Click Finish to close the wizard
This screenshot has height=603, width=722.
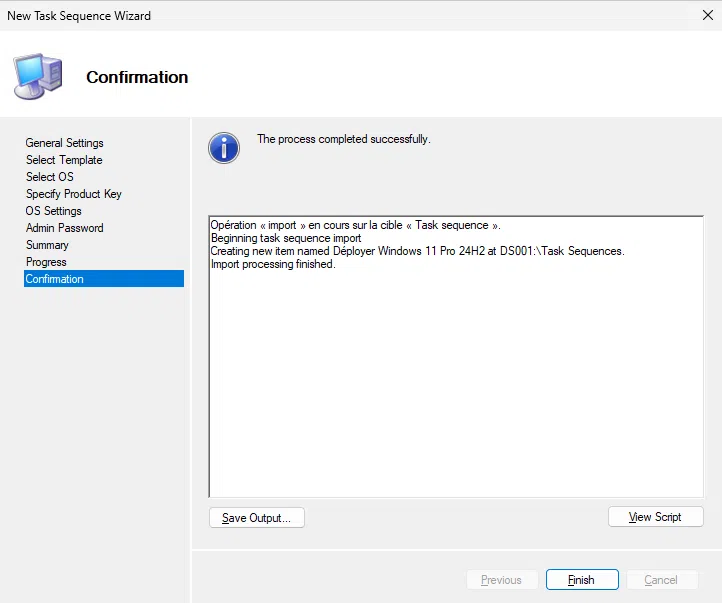(x=581, y=580)
